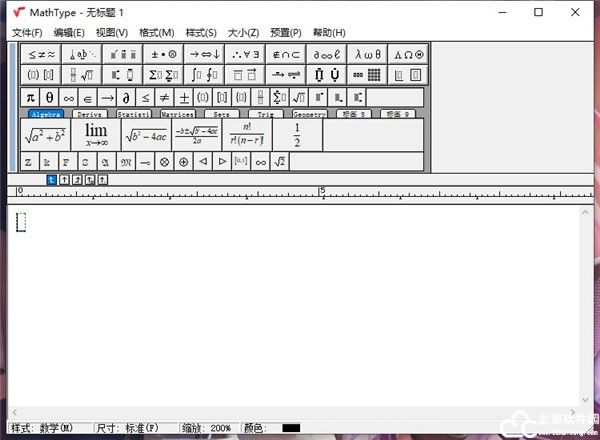
Task: Open the 格式(M) menu
Action: pos(156,33)
